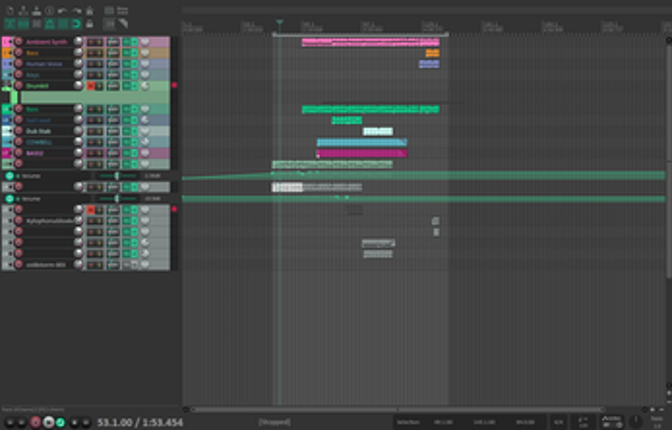
Task: Click the New Project toolbar icon
Action: 8,10
